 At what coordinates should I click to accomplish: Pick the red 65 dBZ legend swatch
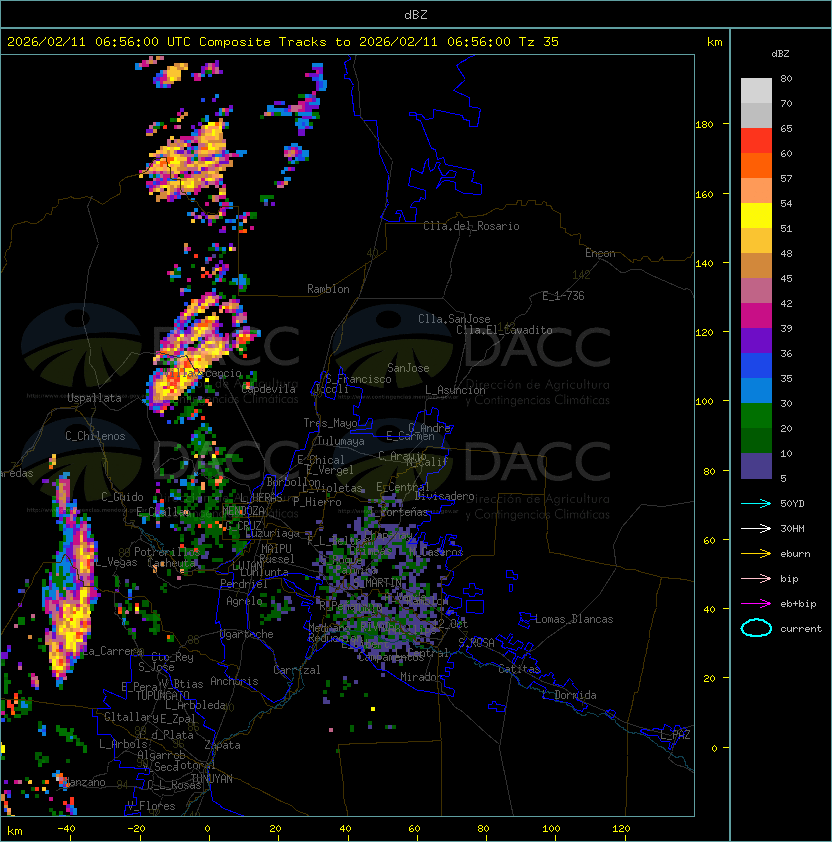pos(756,141)
